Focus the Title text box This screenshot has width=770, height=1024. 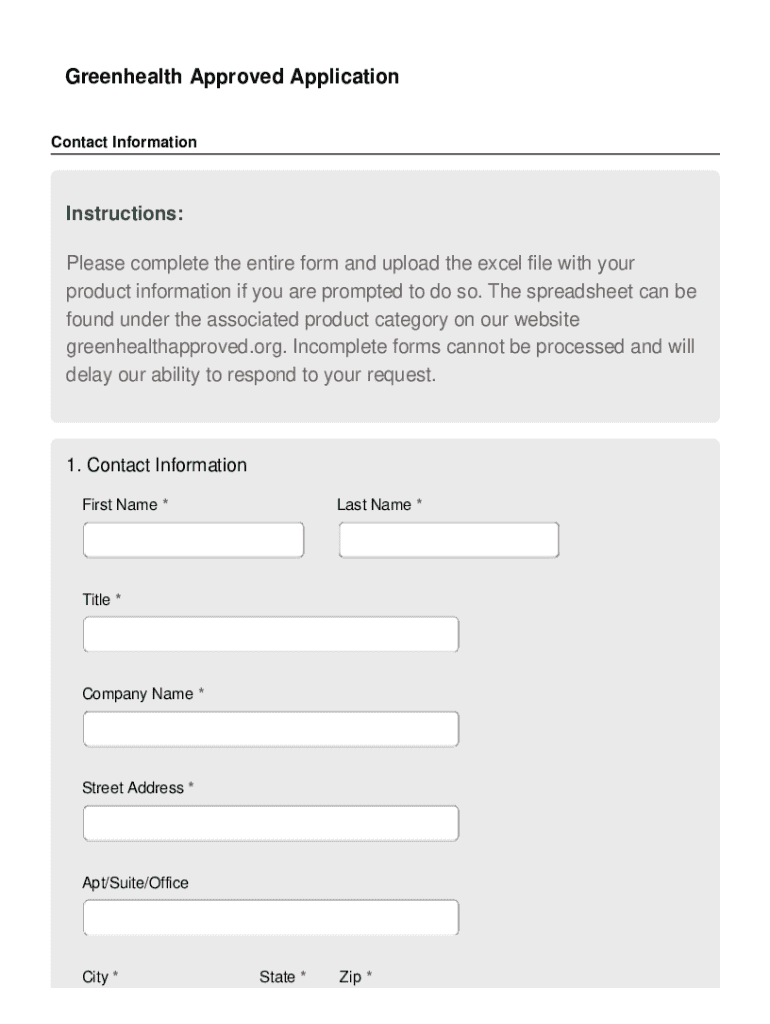[270, 635]
